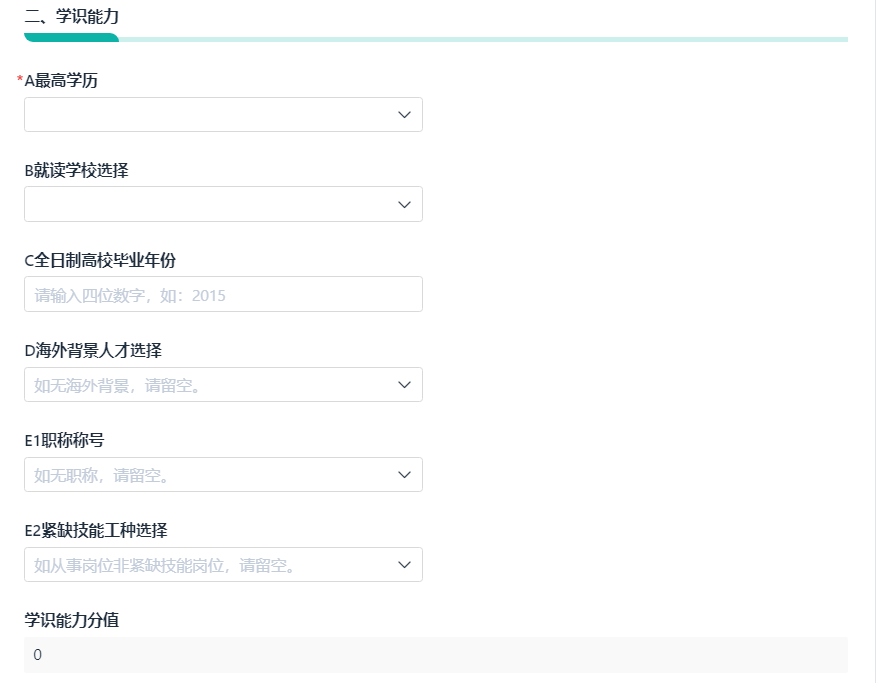Image resolution: width=876 pixels, height=683 pixels.
Task: Click the C全日制高校毕业年份 label
Action: 100,260
